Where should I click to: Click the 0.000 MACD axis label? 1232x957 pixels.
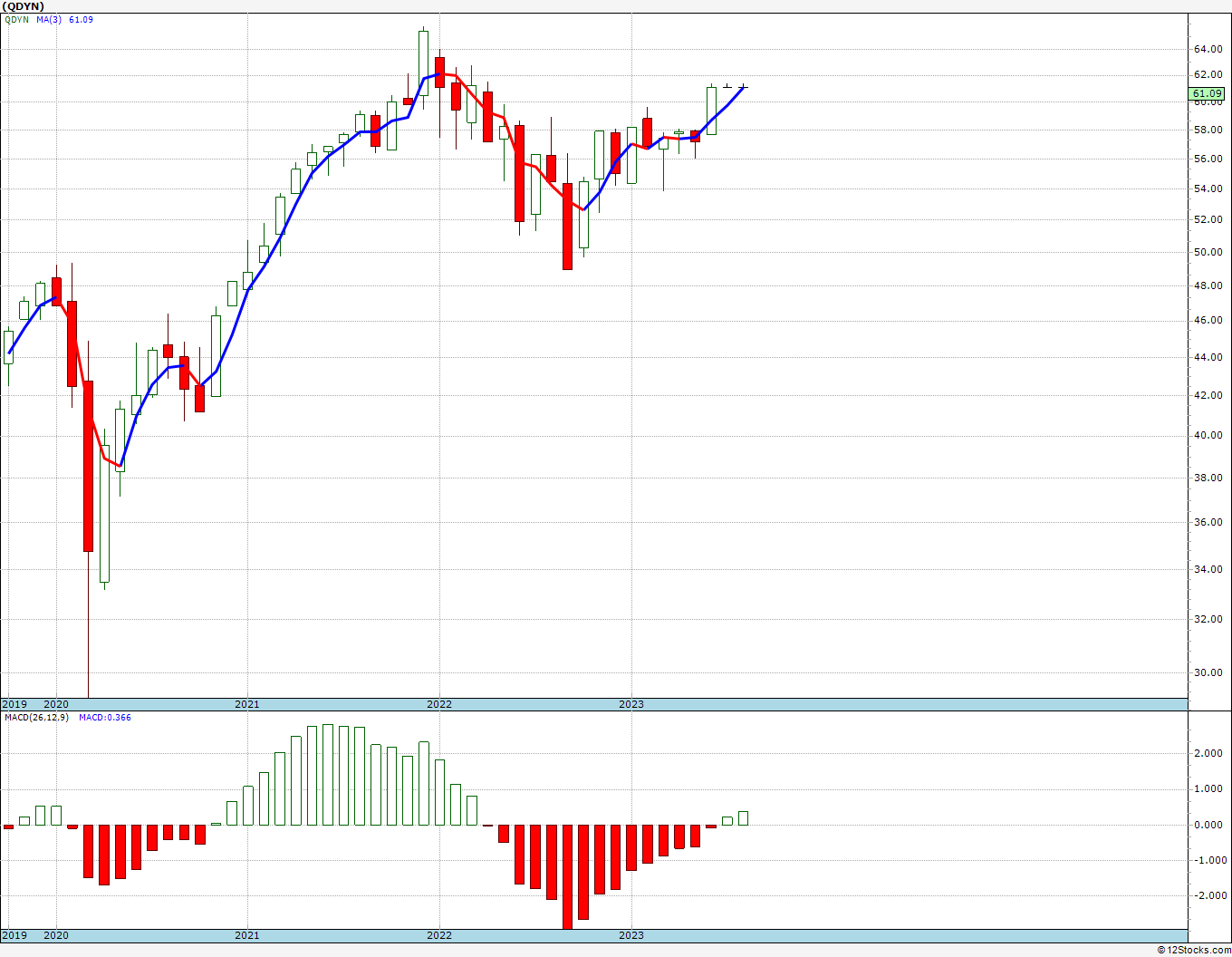1210,825
